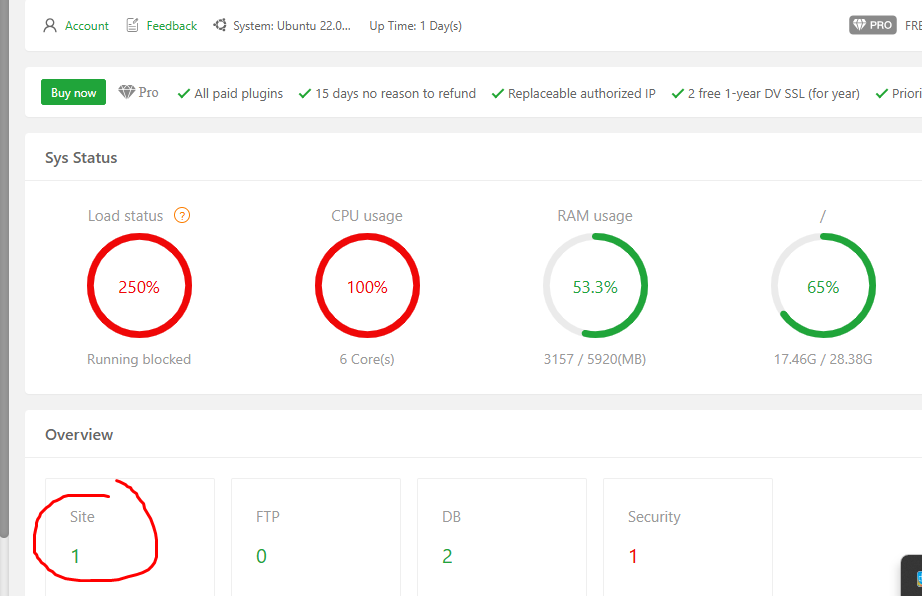Open the Security overview card
The image size is (922, 596).
[688, 537]
